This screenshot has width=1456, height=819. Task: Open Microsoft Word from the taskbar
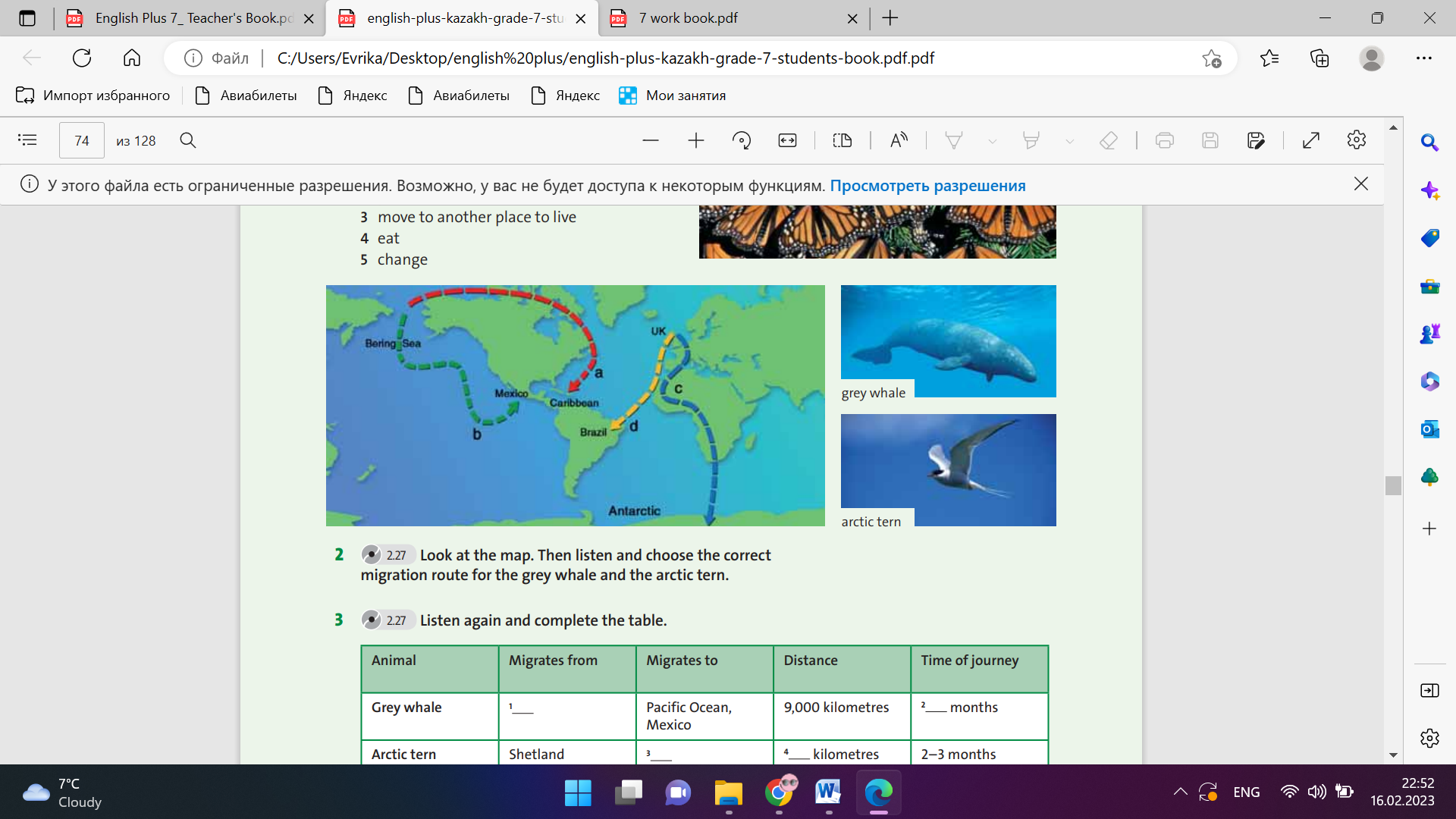pyautogui.click(x=828, y=793)
